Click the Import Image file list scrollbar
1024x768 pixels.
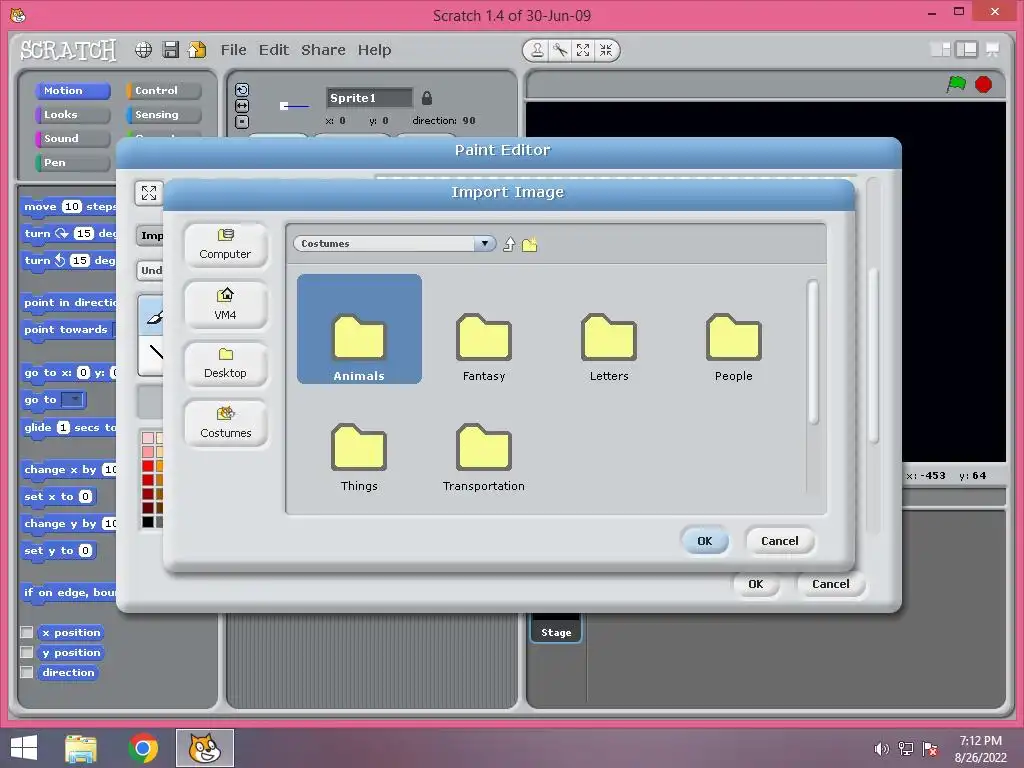pos(813,353)
